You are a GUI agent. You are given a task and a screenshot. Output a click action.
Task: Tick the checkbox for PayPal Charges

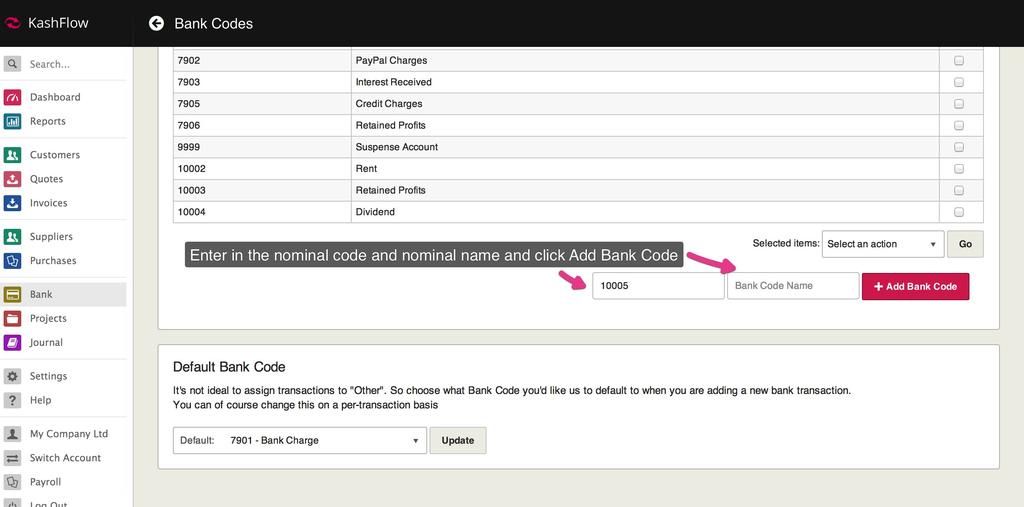click(x=959, y=60)
